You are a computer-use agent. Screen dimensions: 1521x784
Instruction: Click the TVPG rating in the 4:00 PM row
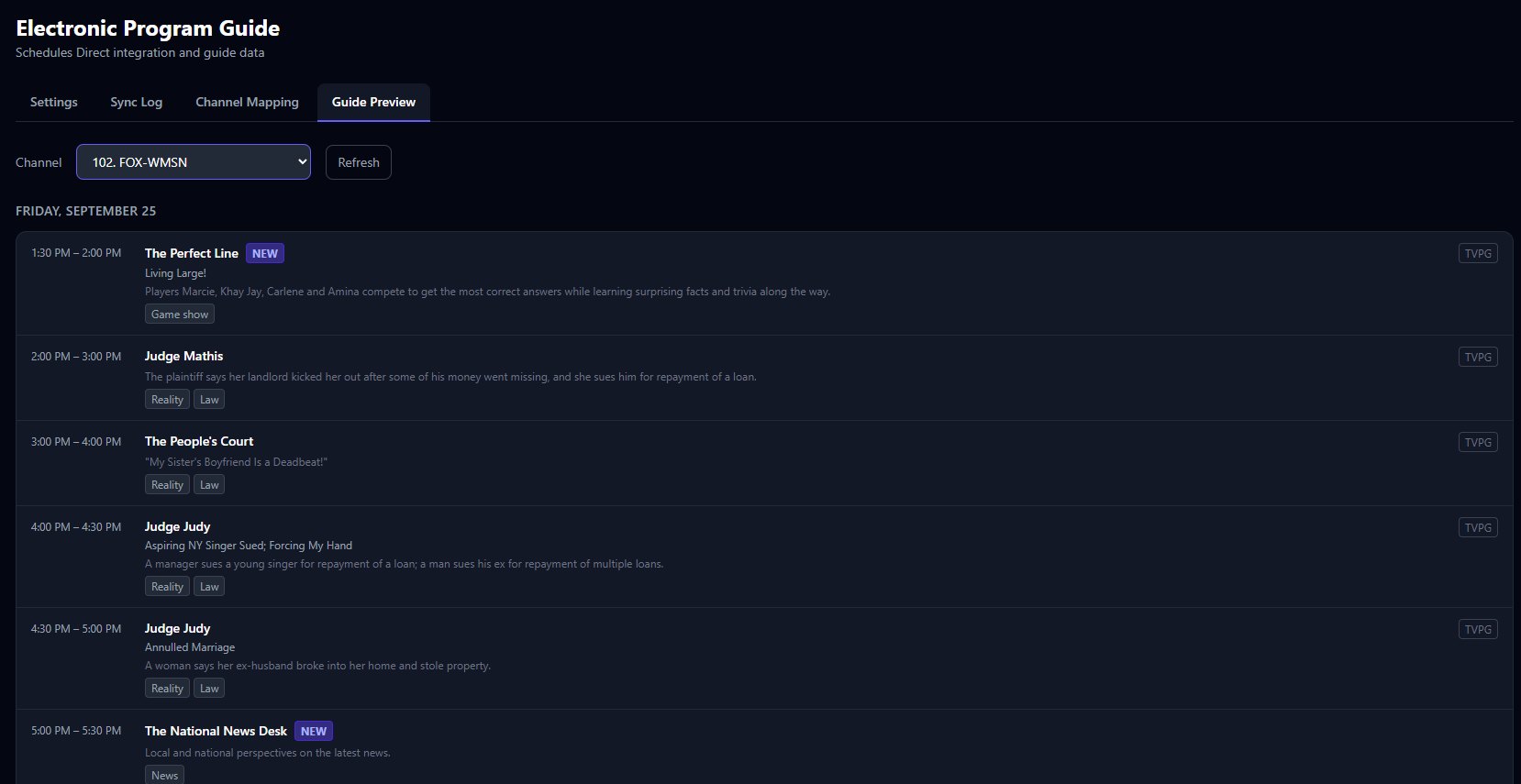click(1478, 527)
